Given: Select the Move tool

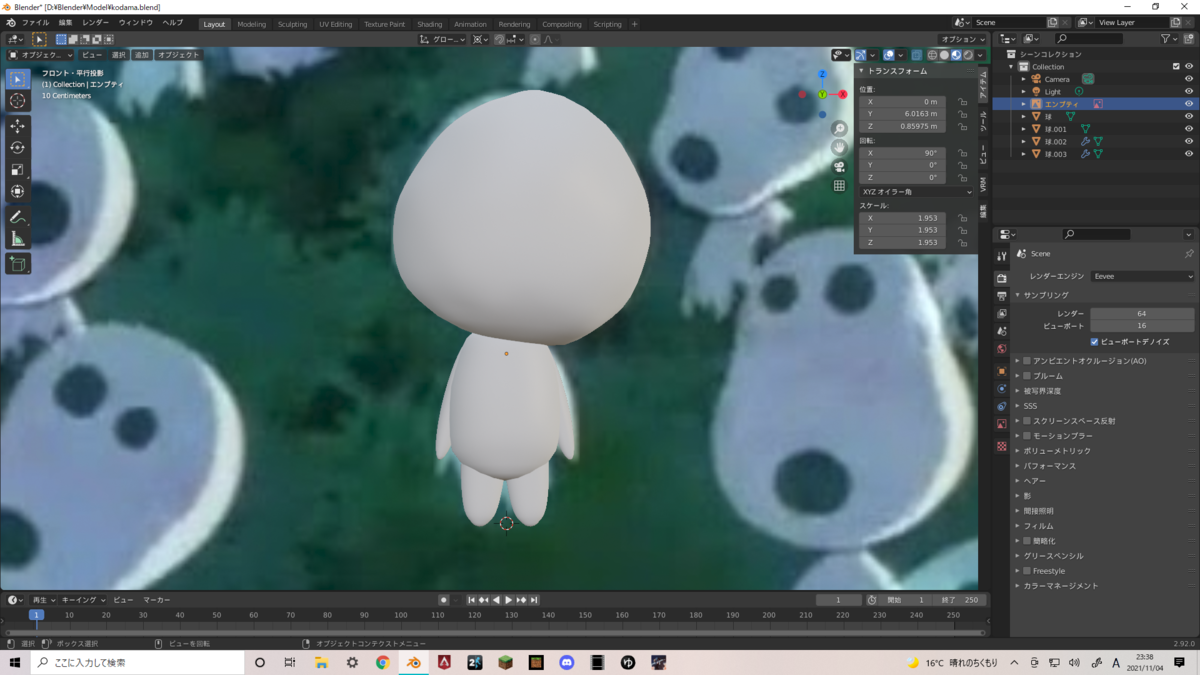Looking at the screenshot, I should click(x=18, y=126).
